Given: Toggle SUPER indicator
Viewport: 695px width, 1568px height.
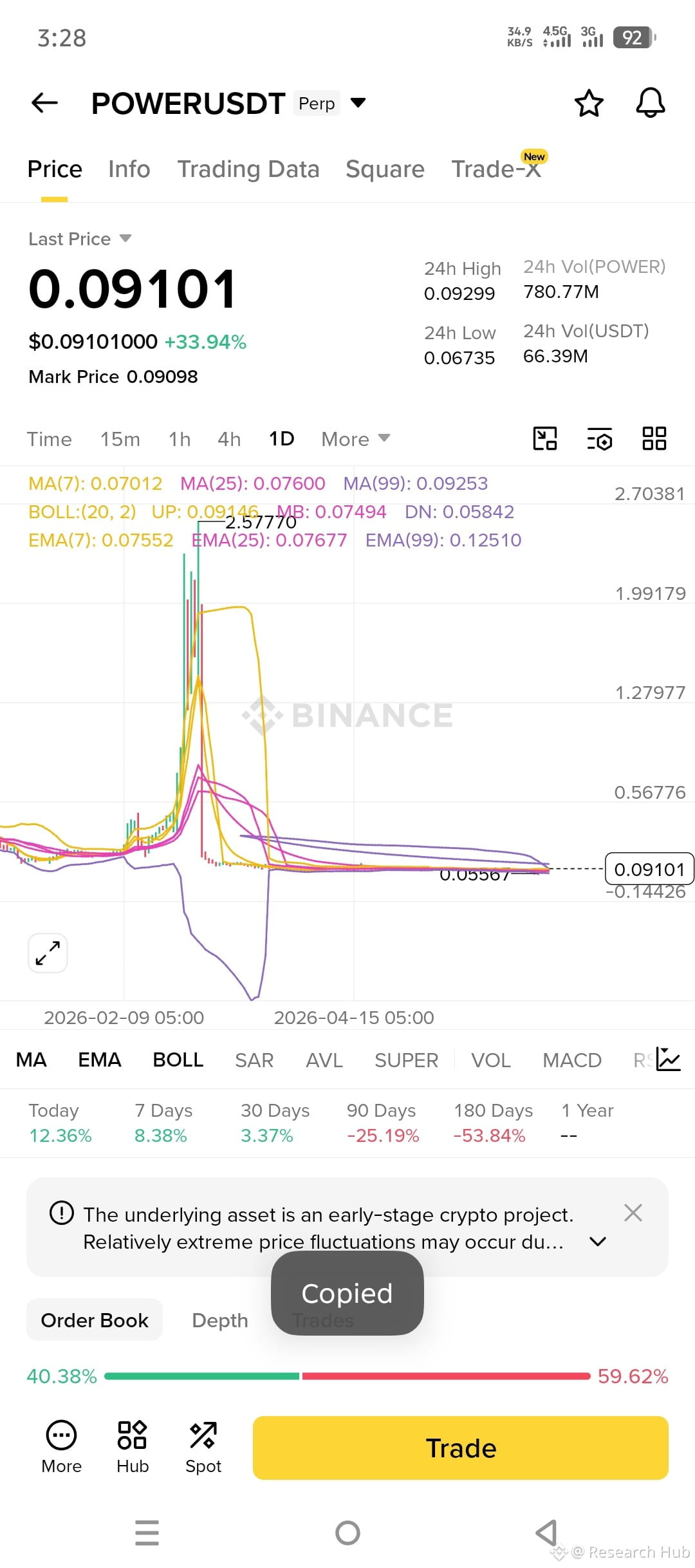Looking at the screenshot, I should pos(406,1059).
